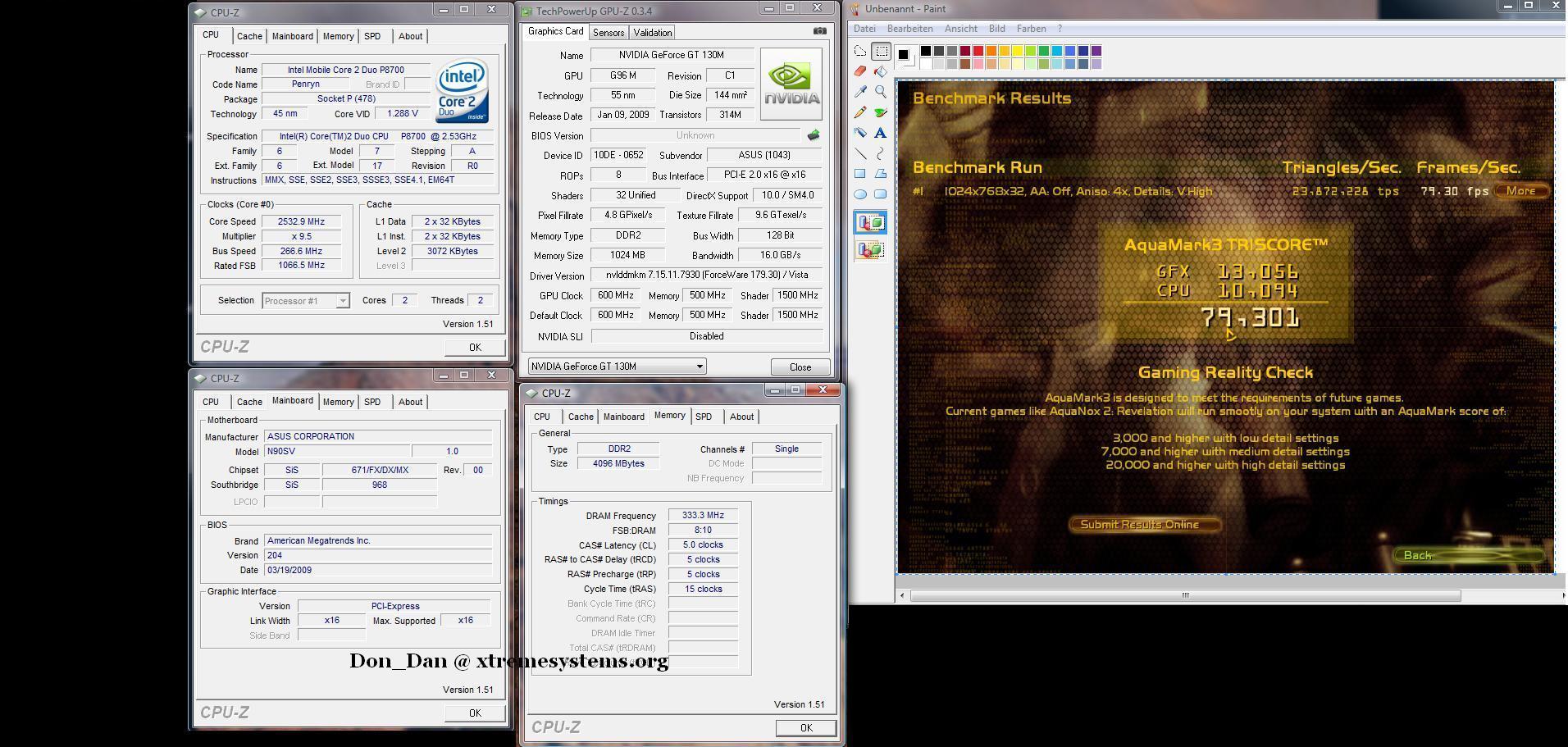Select the Free-form select tool in Paint
The height and width of the screenshot is (747, 1568).
[860, 52]
